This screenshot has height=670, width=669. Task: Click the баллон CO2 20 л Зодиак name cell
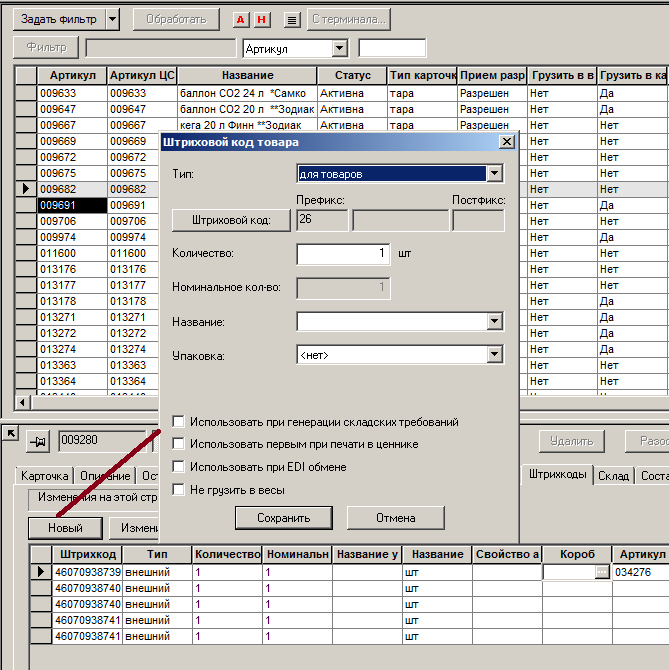pyautogui.click(x=247, y=109)
